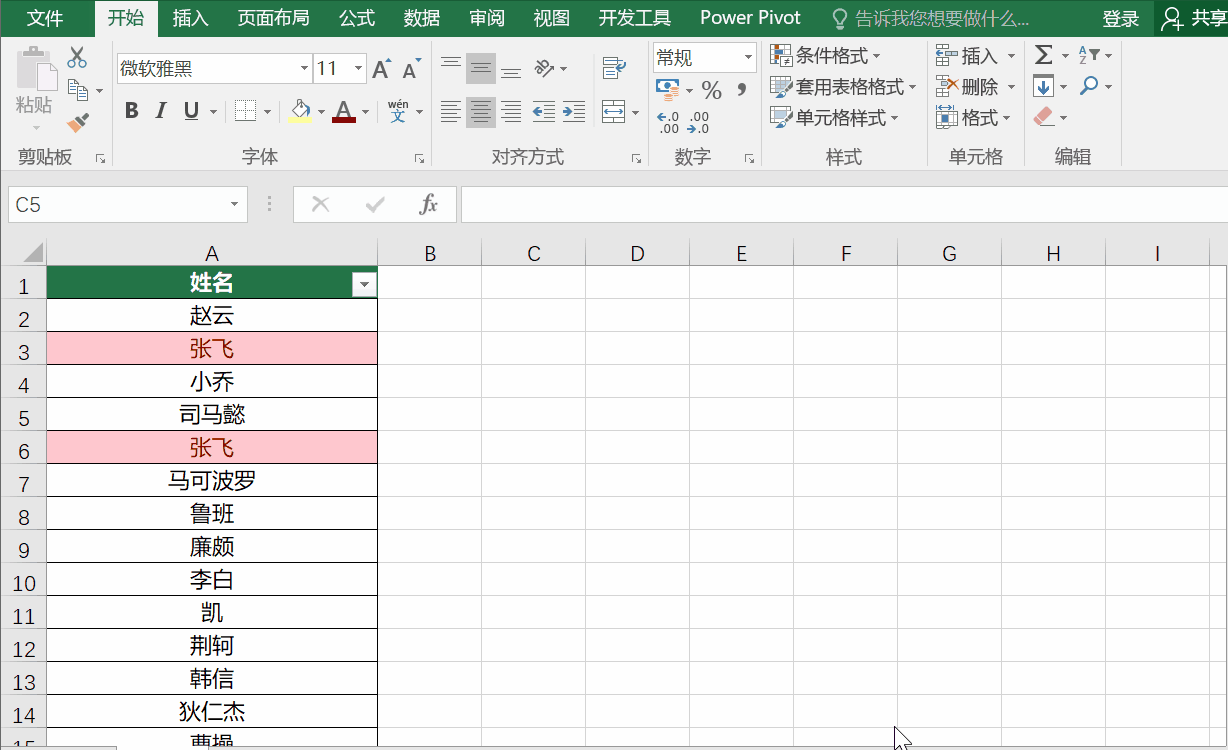Click the Insert Function fx icon
1228x750 pixels.
pos(429,204)
